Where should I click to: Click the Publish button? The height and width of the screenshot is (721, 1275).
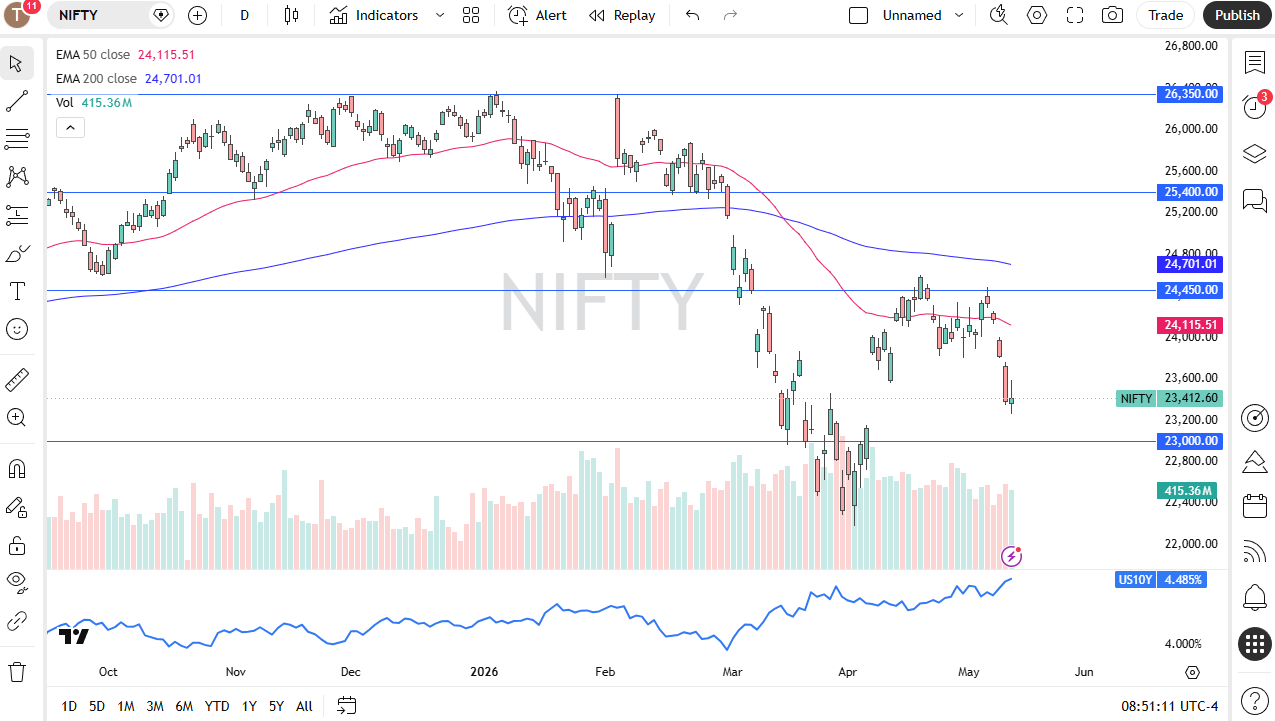pos(1237,15)
